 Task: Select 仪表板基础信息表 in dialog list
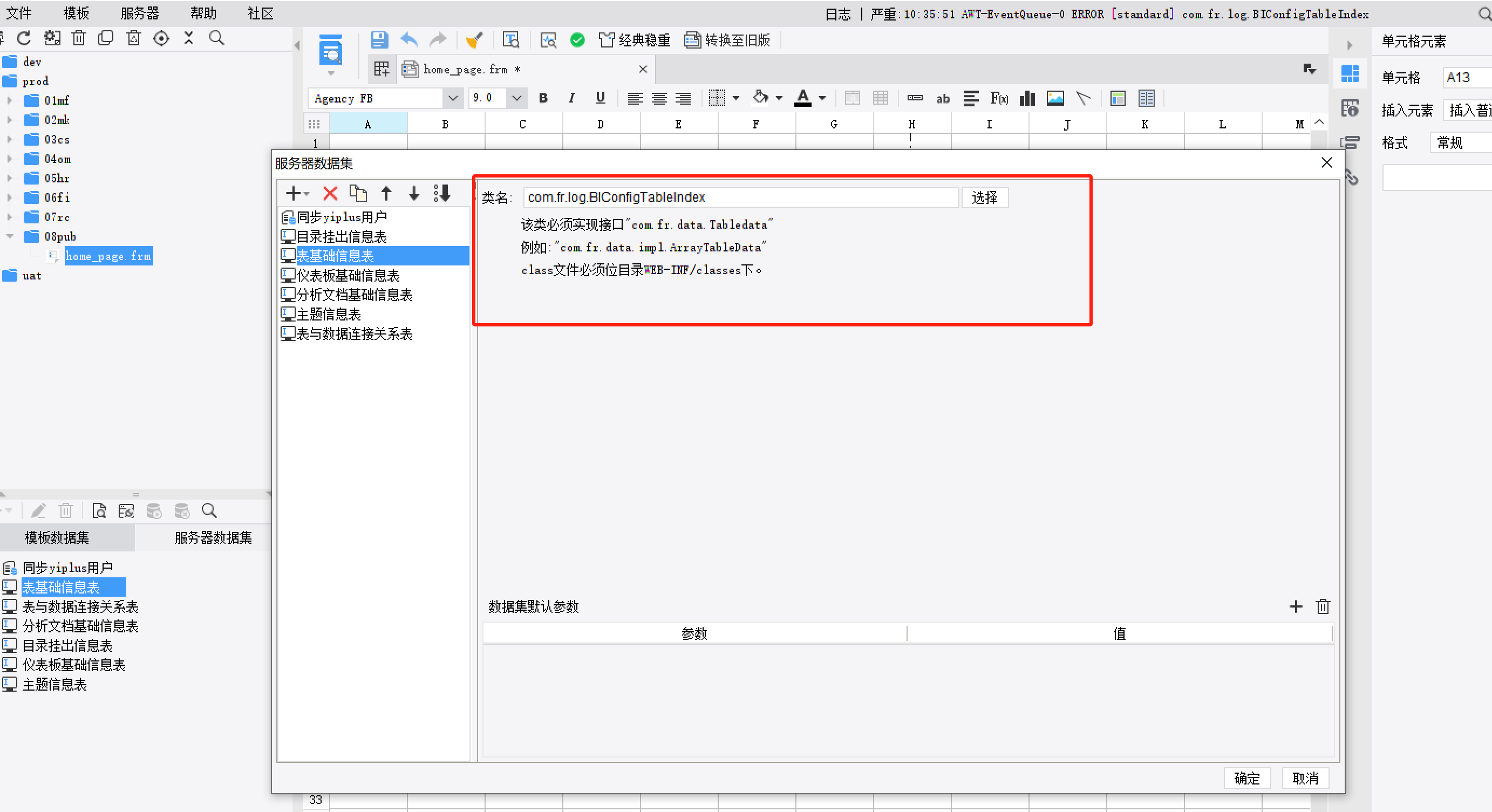click(348, 275)
